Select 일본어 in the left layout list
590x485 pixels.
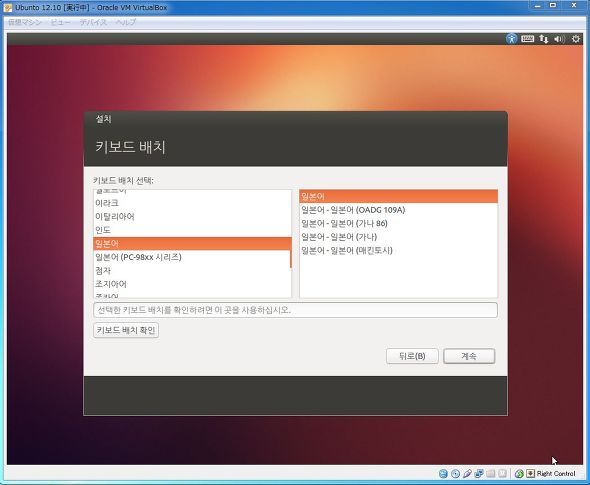tap(192, 244)
